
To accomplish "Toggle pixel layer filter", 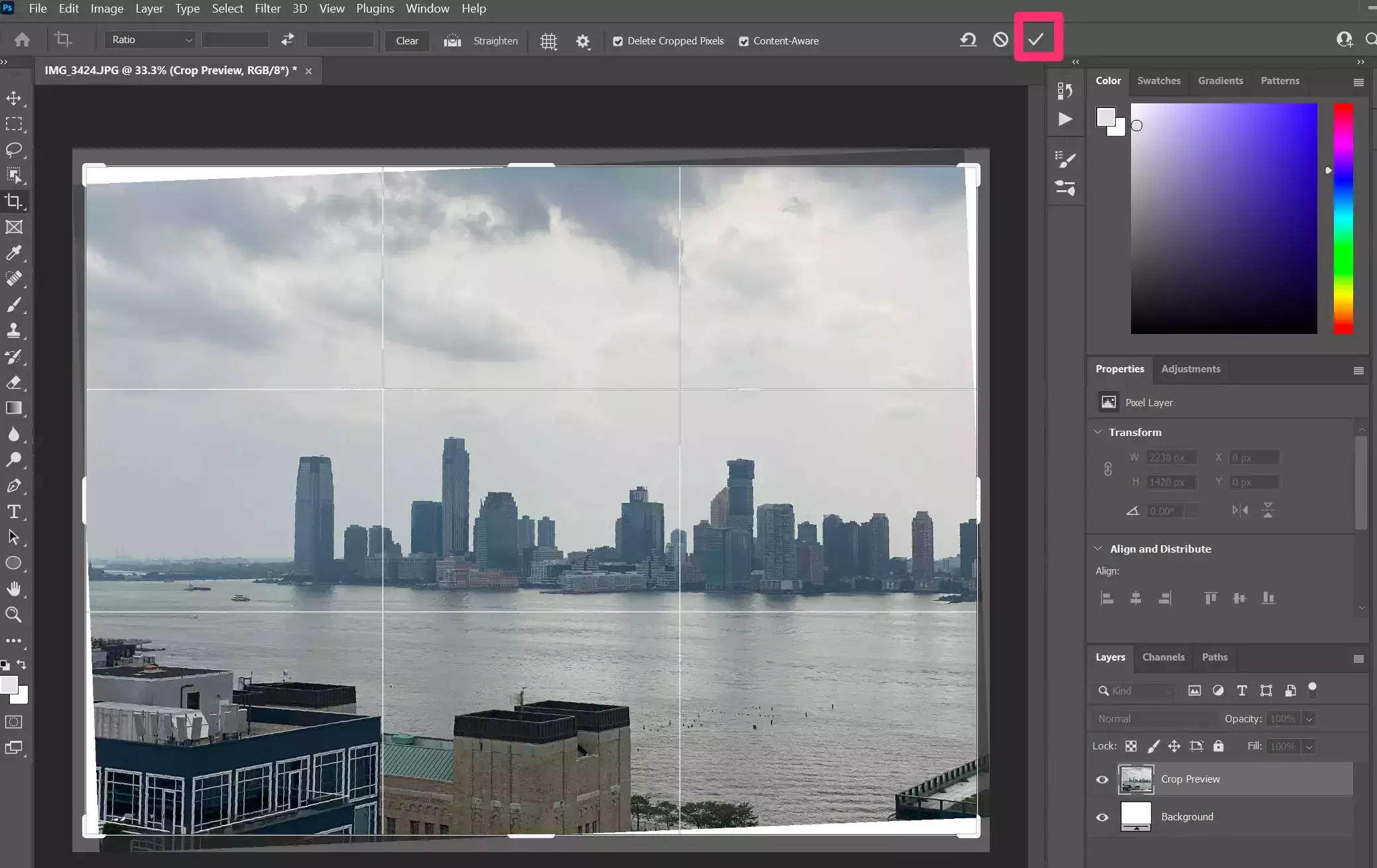I will 1194,690.
